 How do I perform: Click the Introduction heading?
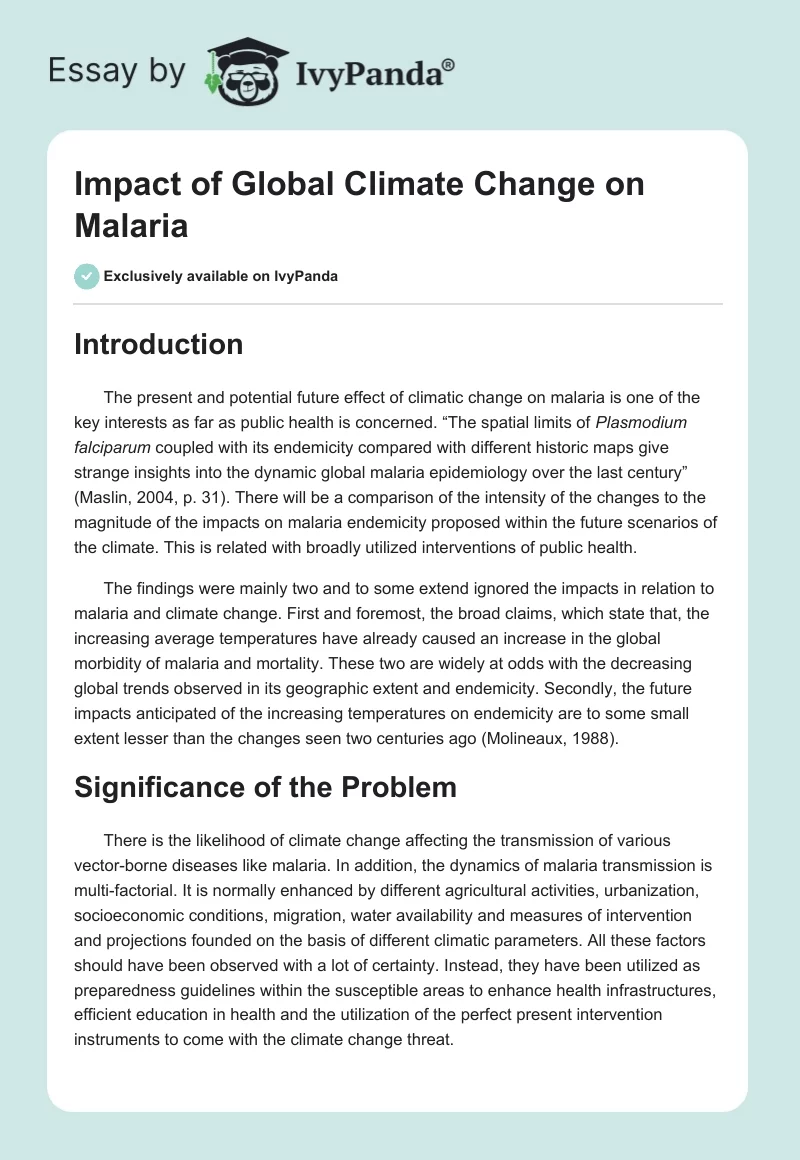[x=159, y=344]
